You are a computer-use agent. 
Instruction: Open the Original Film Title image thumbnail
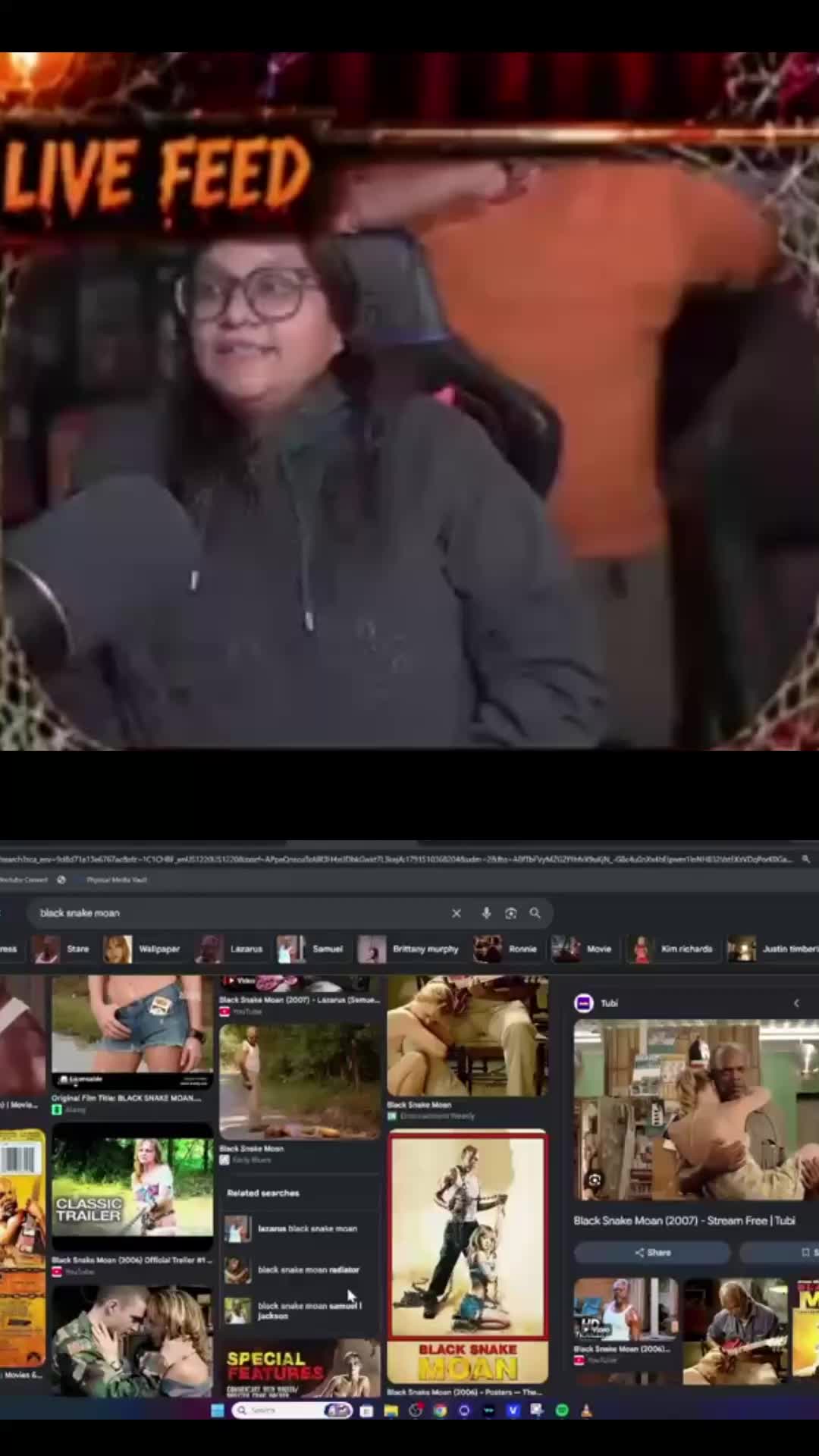(x=133, y=1032)
